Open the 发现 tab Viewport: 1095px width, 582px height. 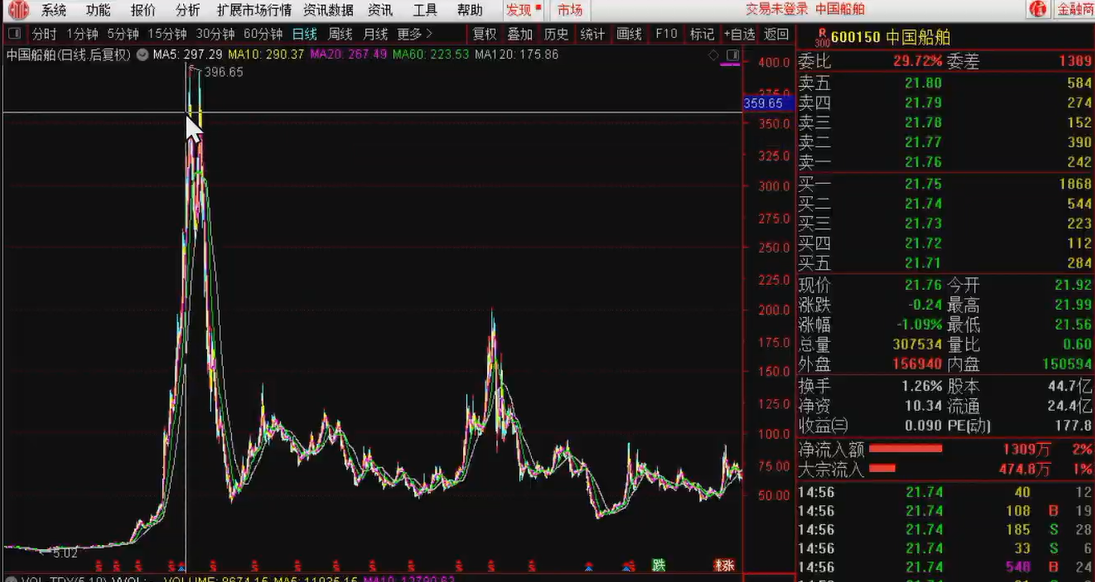[x=520, y=10]
